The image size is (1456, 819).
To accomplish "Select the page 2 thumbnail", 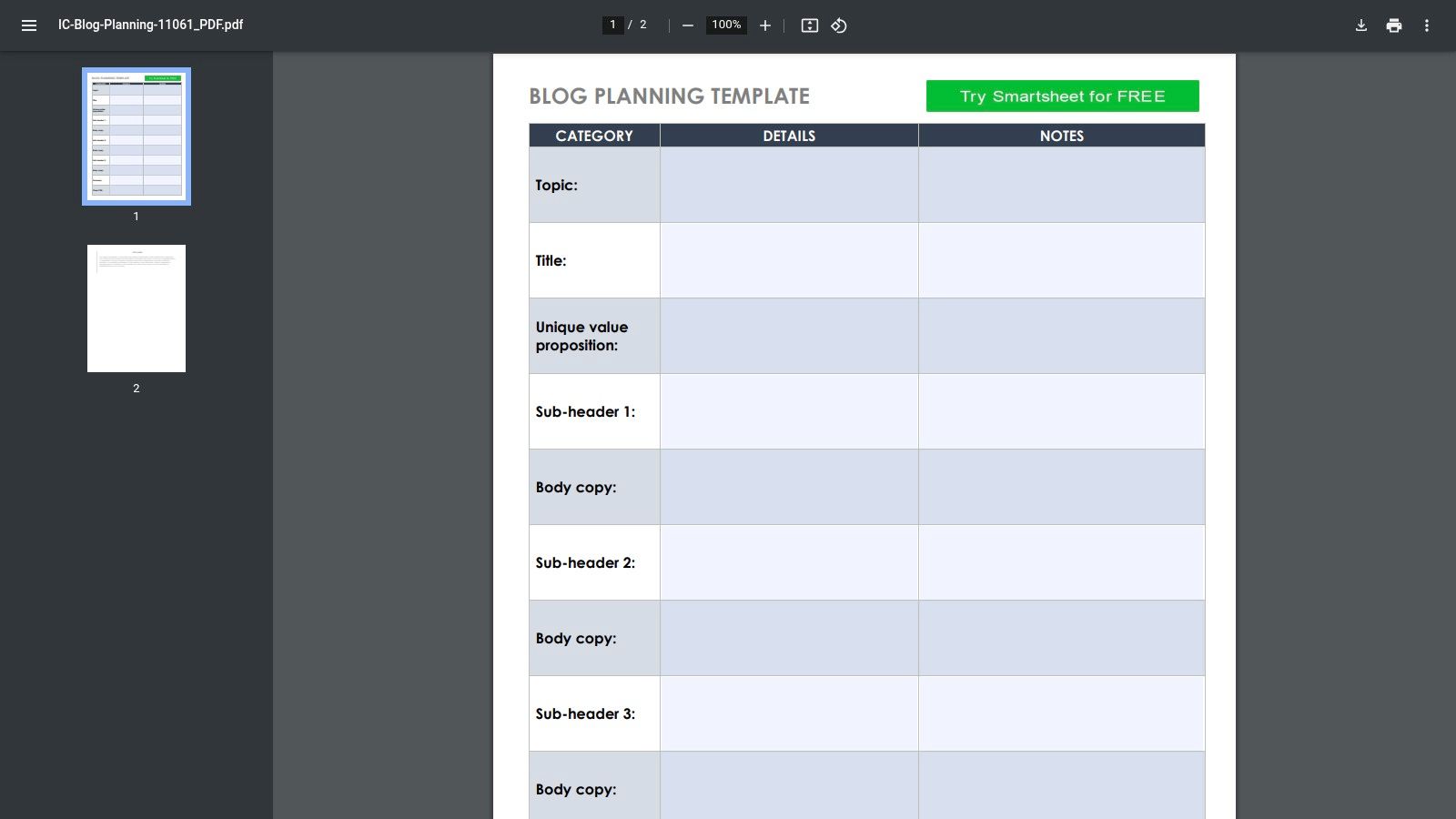I will pos(136,308).
